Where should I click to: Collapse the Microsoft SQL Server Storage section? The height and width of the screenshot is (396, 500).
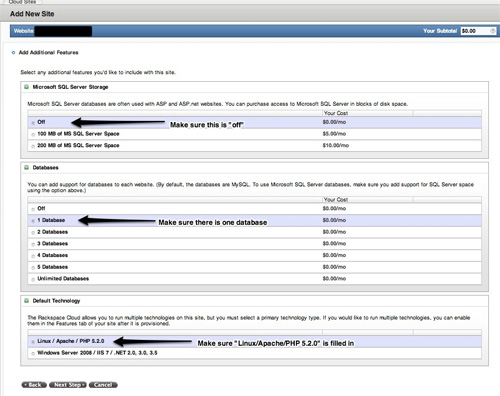pos(26,87)
